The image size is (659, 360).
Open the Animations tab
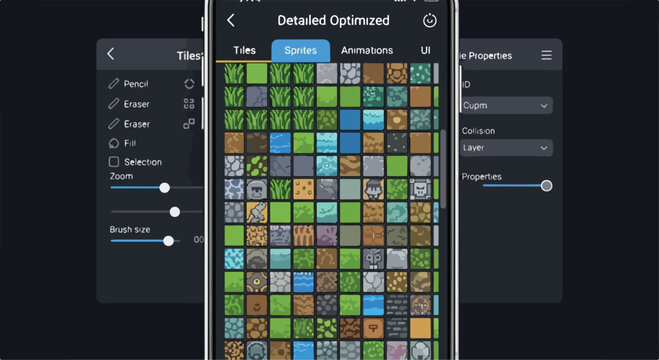[367, 50]
